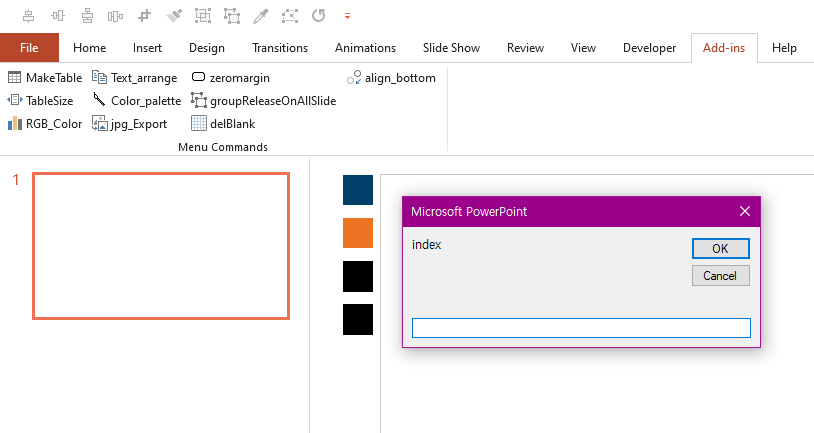Switch to the Insert tab
814x433 pixels.
[x=147, y=48]
